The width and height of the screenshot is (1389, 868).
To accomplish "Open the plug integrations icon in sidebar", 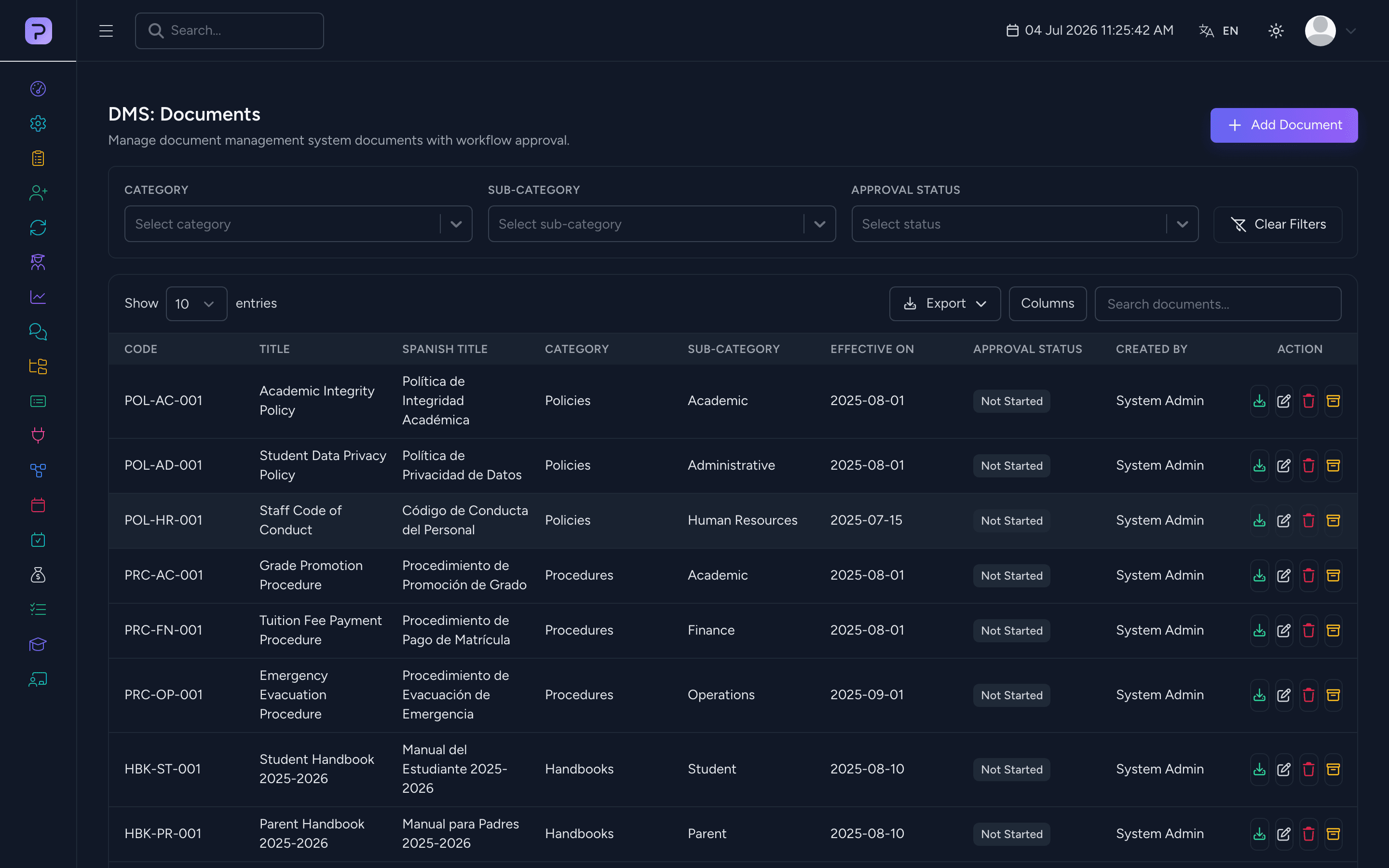I will coord(38,436).
